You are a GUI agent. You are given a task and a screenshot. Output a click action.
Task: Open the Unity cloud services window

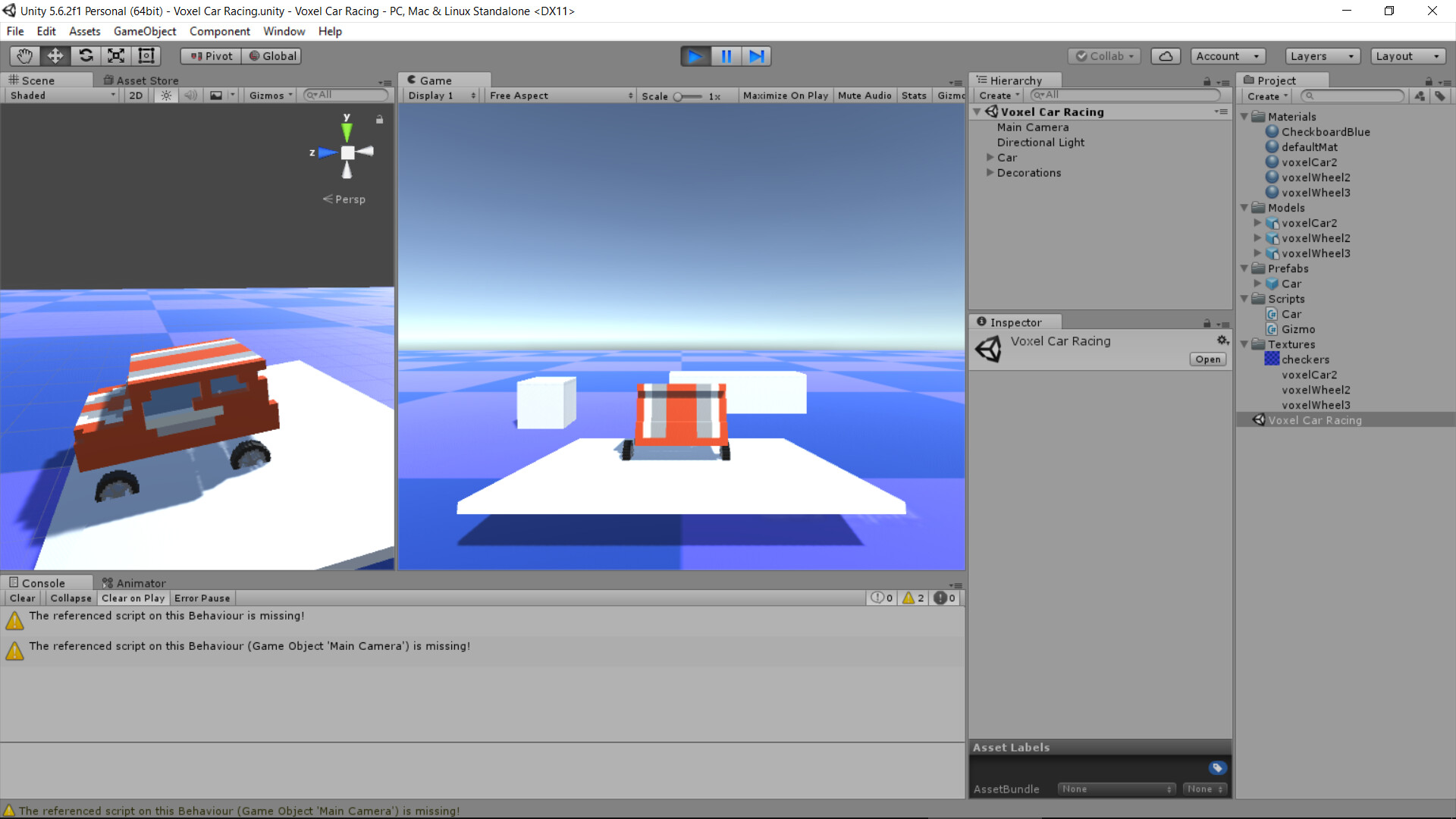point(1166,55)
